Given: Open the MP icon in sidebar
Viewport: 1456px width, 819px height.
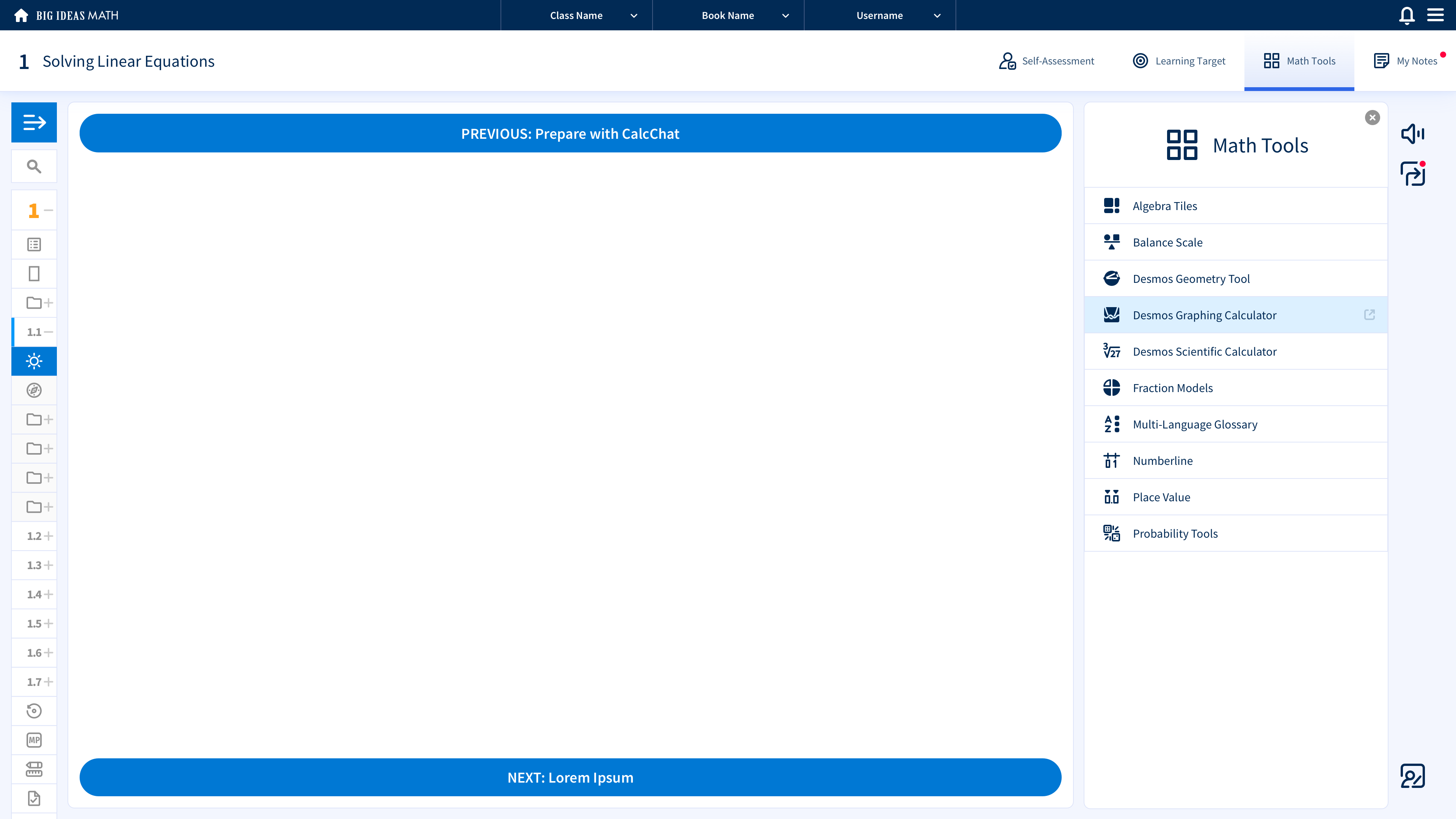Looking at the screenshot, I should 34,740.
